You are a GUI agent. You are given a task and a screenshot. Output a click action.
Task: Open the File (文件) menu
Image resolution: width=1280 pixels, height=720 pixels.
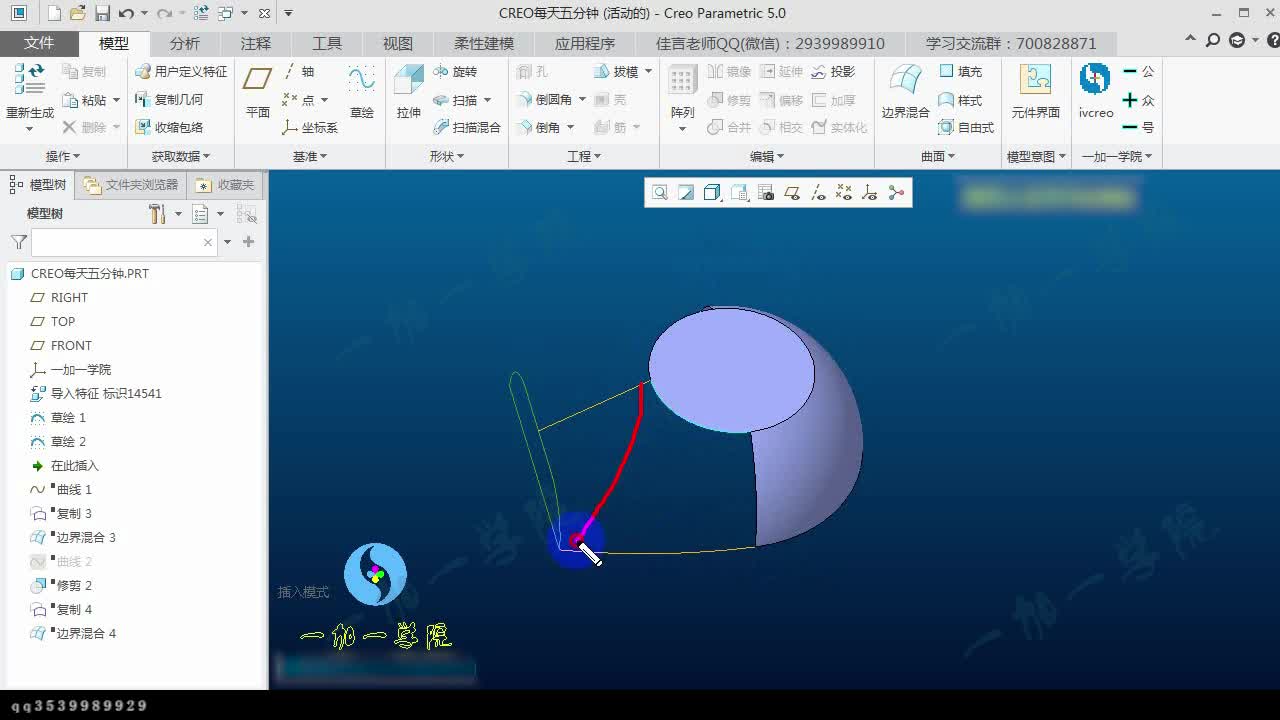pyautogui.click(x=39, y=43)
